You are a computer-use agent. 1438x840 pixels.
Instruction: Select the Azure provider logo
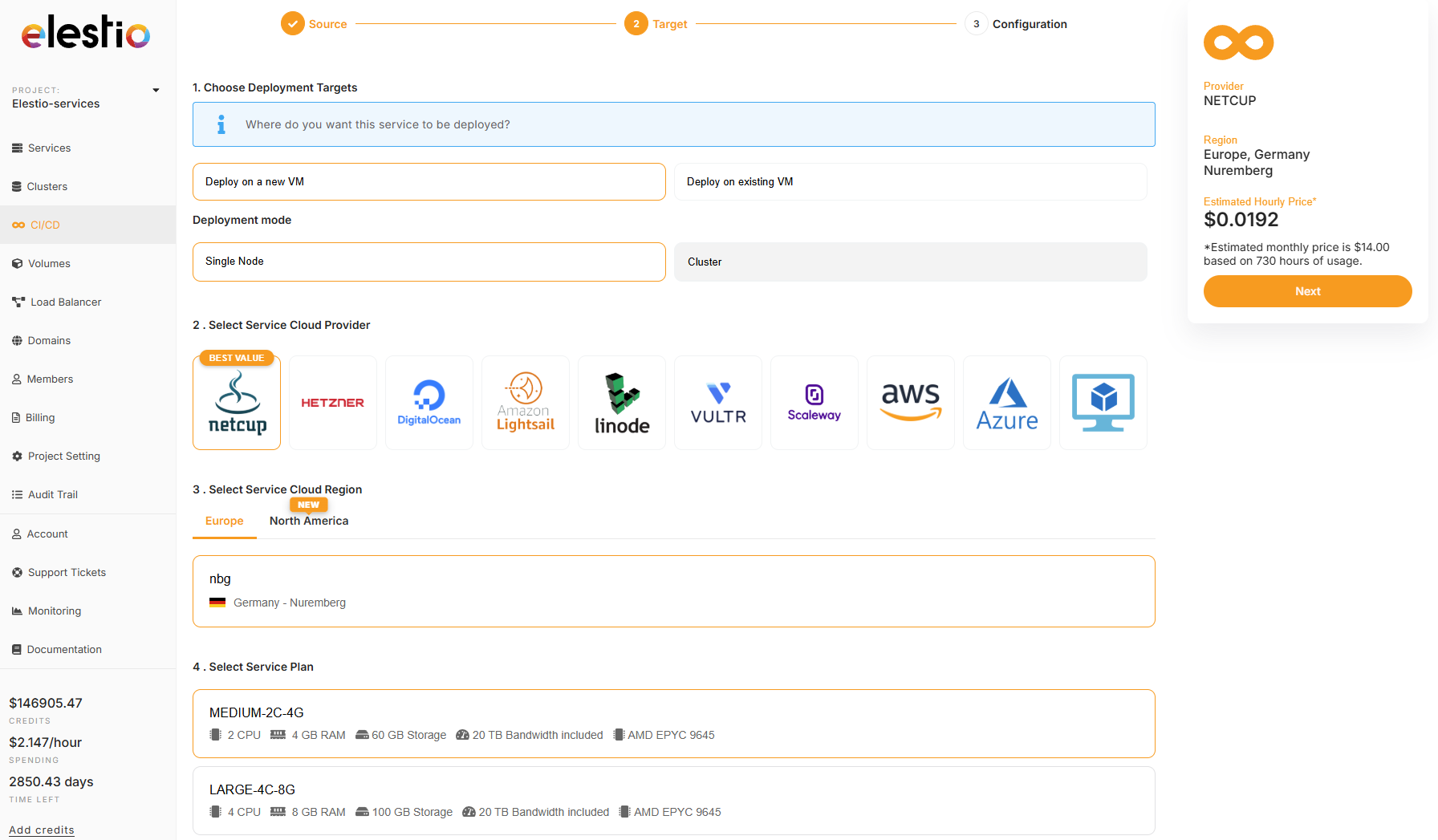(x=1006, y=403)
